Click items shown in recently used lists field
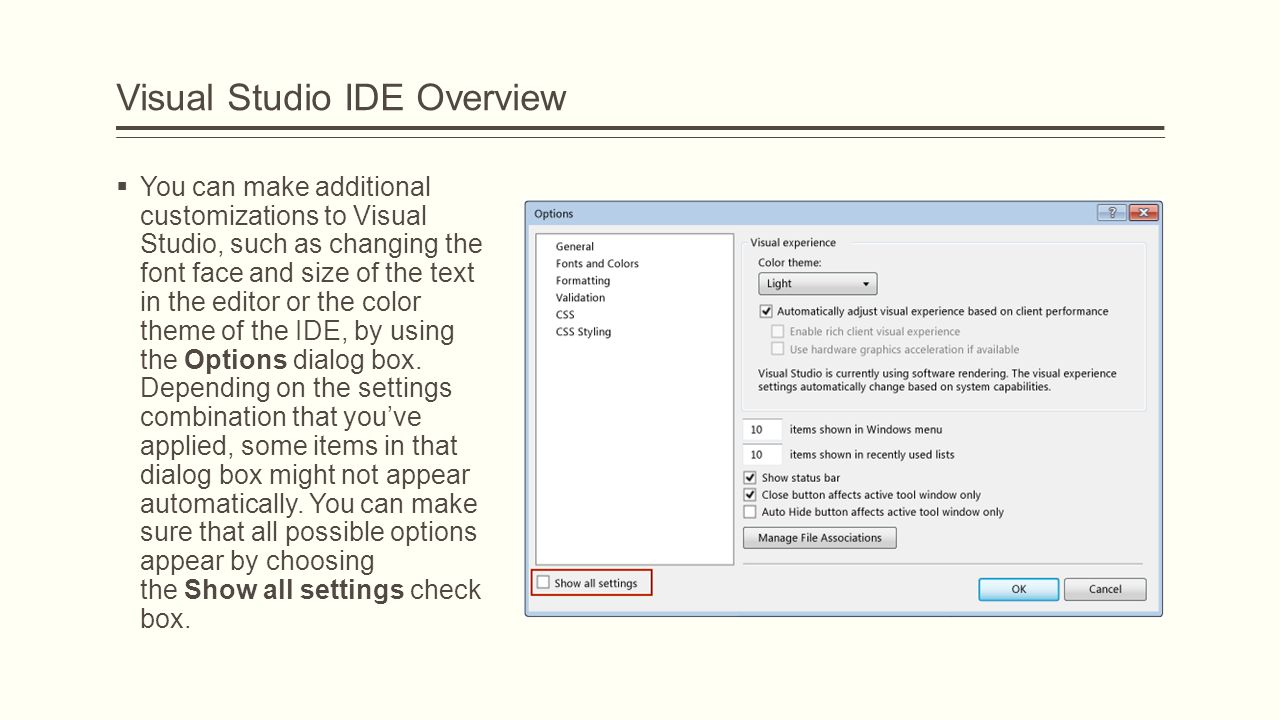Image resolution: width=1280 pixels, height=720 pixels. (x=762, y=455)
